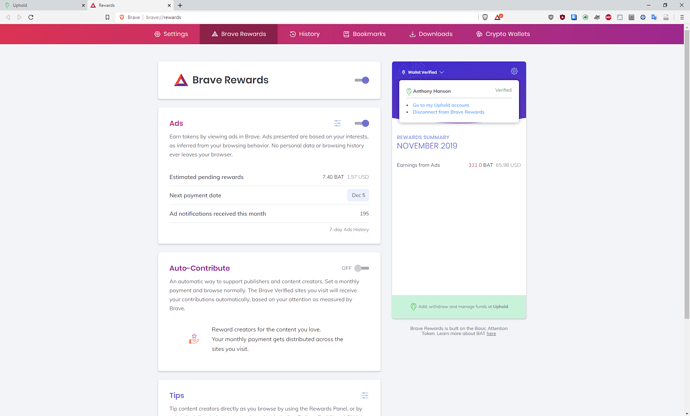The width and height of the screenshot is (690, 416).
Task: Close the Rewards browser tab
Action: [169, 5]
